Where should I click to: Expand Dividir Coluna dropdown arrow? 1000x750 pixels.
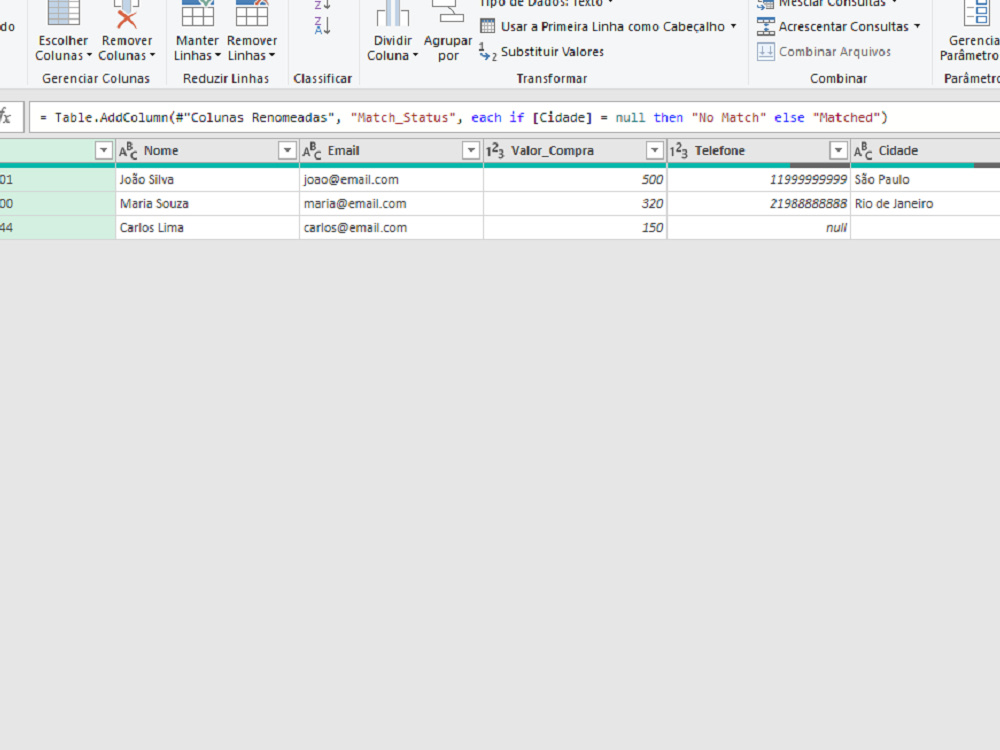(415, 55)
